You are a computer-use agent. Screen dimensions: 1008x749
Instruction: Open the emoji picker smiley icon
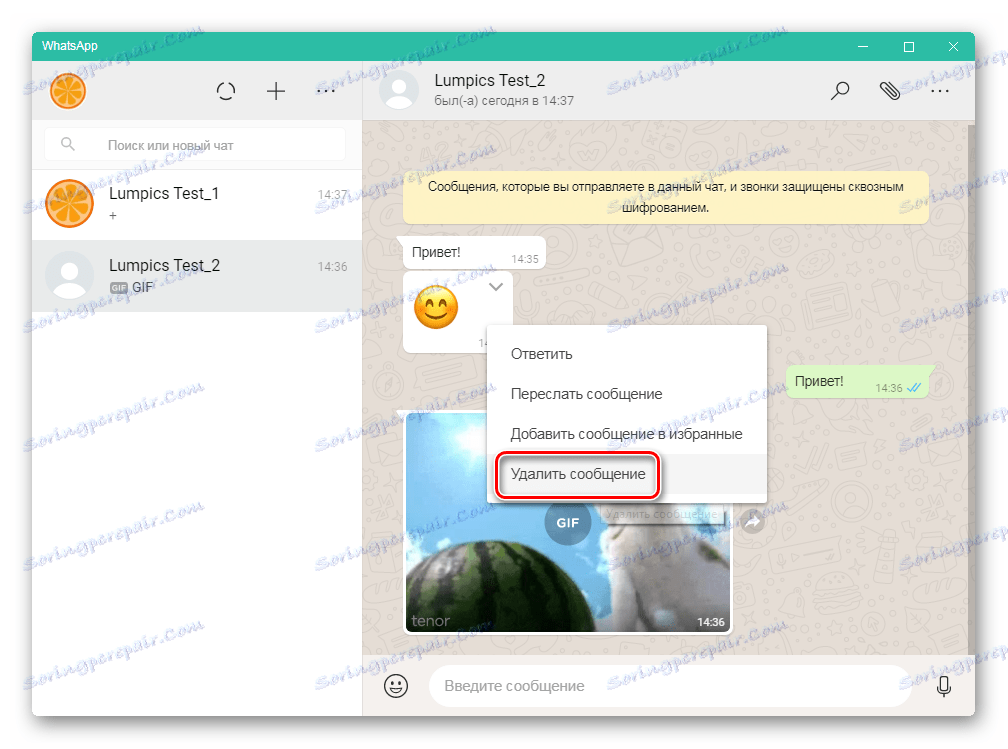click(396, 686)
